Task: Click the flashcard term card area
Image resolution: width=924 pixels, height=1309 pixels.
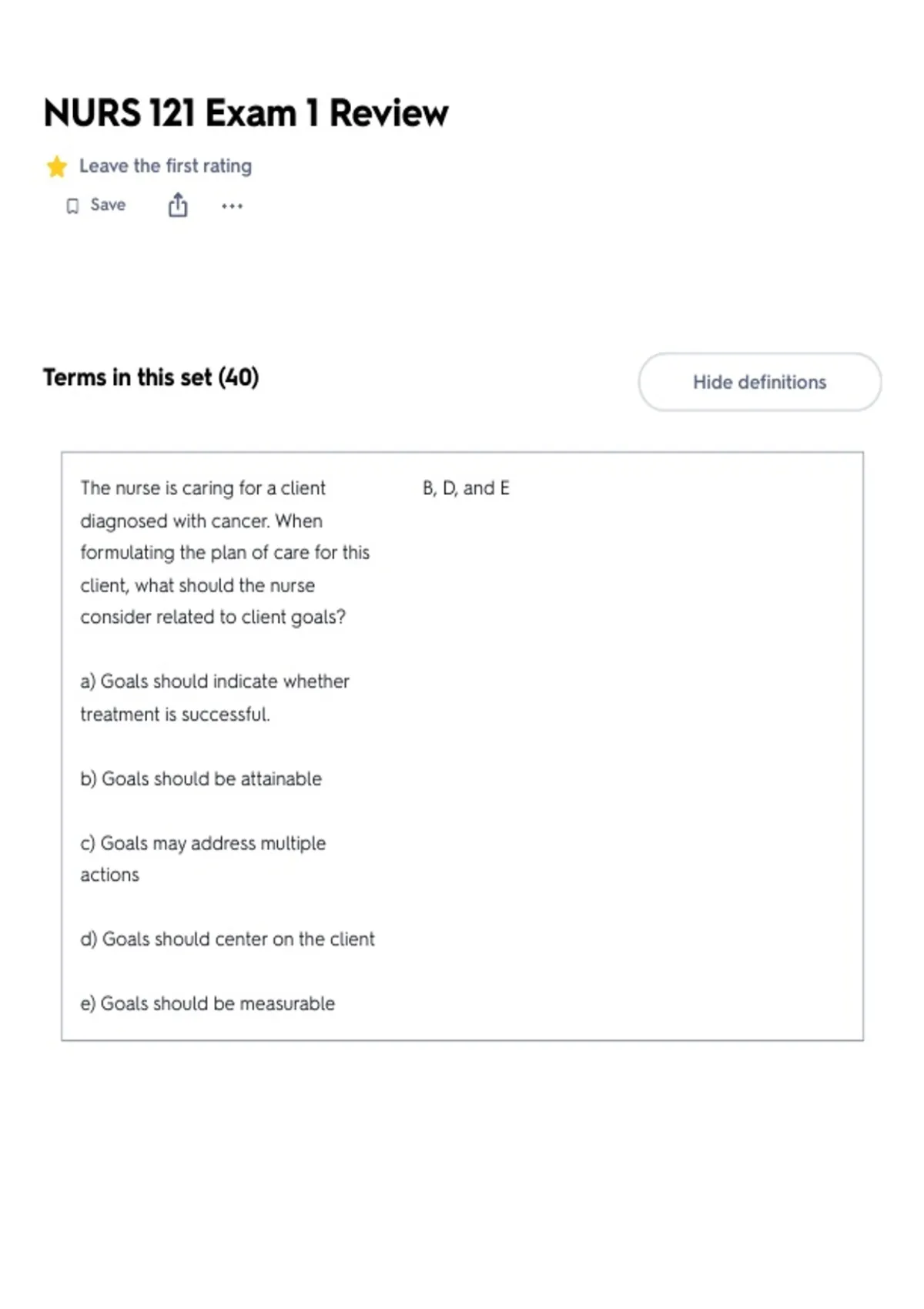Action: [x=462, y=746]
